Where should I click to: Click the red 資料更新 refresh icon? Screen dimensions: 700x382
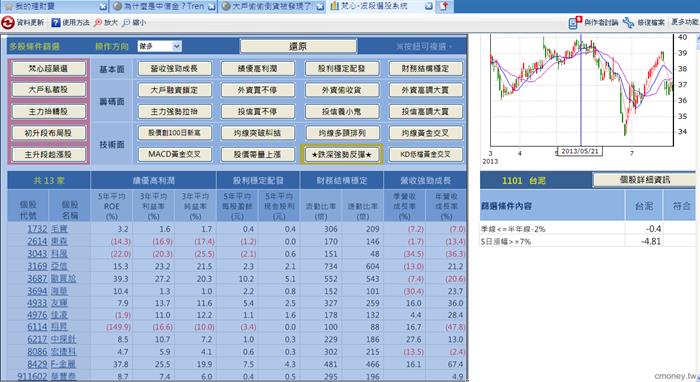[x=8, y=22]
